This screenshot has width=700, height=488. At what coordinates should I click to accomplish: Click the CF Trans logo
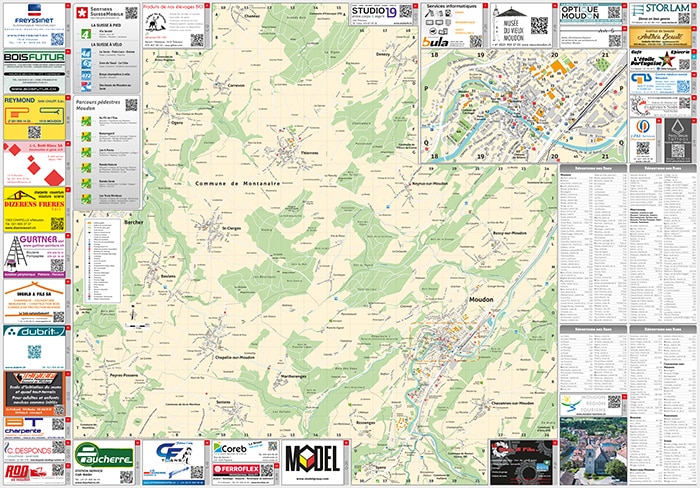tap(174, 455)
